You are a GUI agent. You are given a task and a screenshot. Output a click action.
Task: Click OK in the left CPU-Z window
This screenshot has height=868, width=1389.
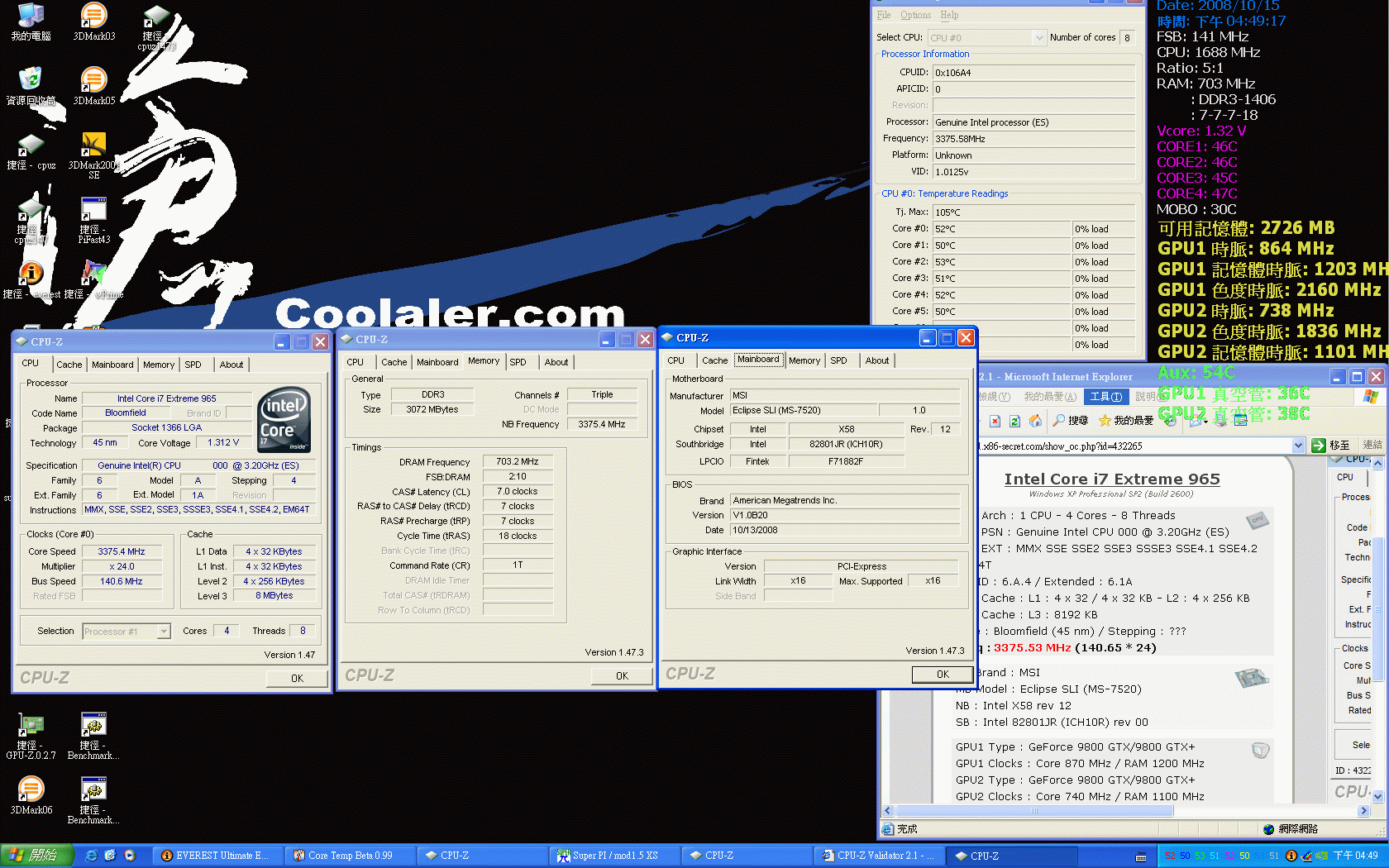[x=297, y=679]
